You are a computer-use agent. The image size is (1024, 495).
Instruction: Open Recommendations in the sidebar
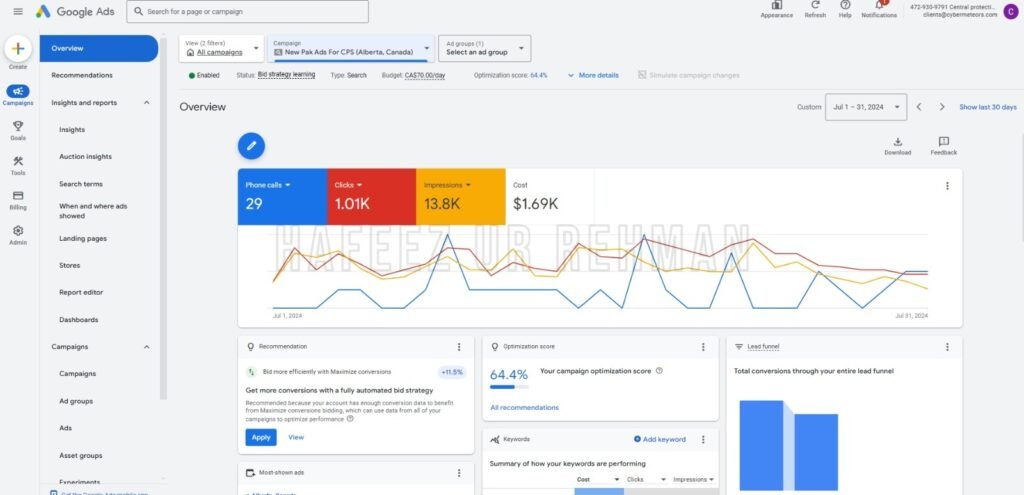click(x=82, y=75)
